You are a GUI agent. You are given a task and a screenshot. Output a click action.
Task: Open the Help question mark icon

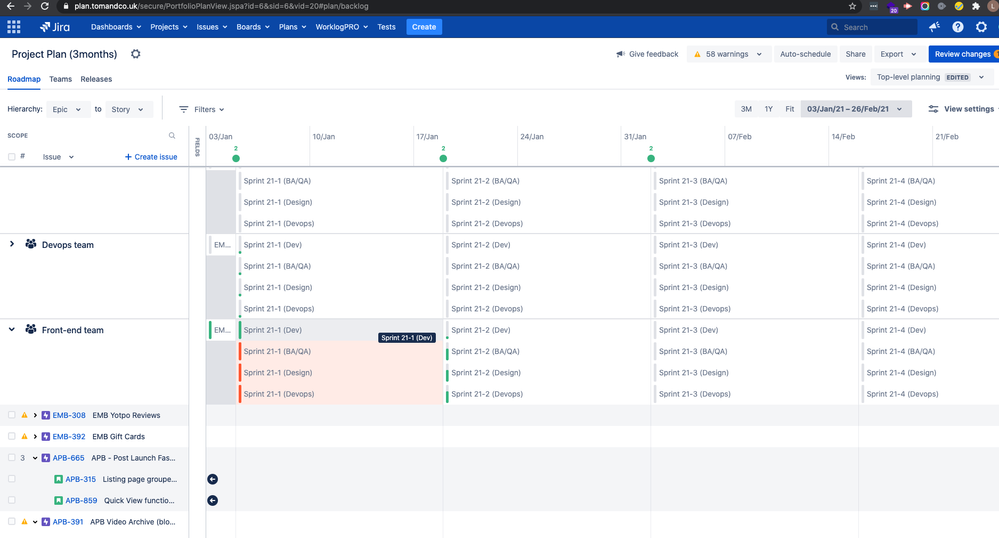click(x=958, y=27)
